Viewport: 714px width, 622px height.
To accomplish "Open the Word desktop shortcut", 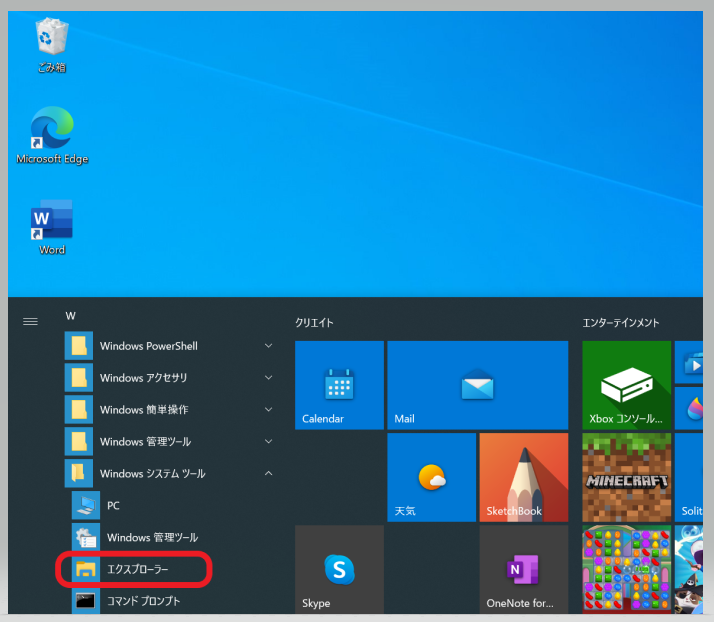I will point(52,227).
